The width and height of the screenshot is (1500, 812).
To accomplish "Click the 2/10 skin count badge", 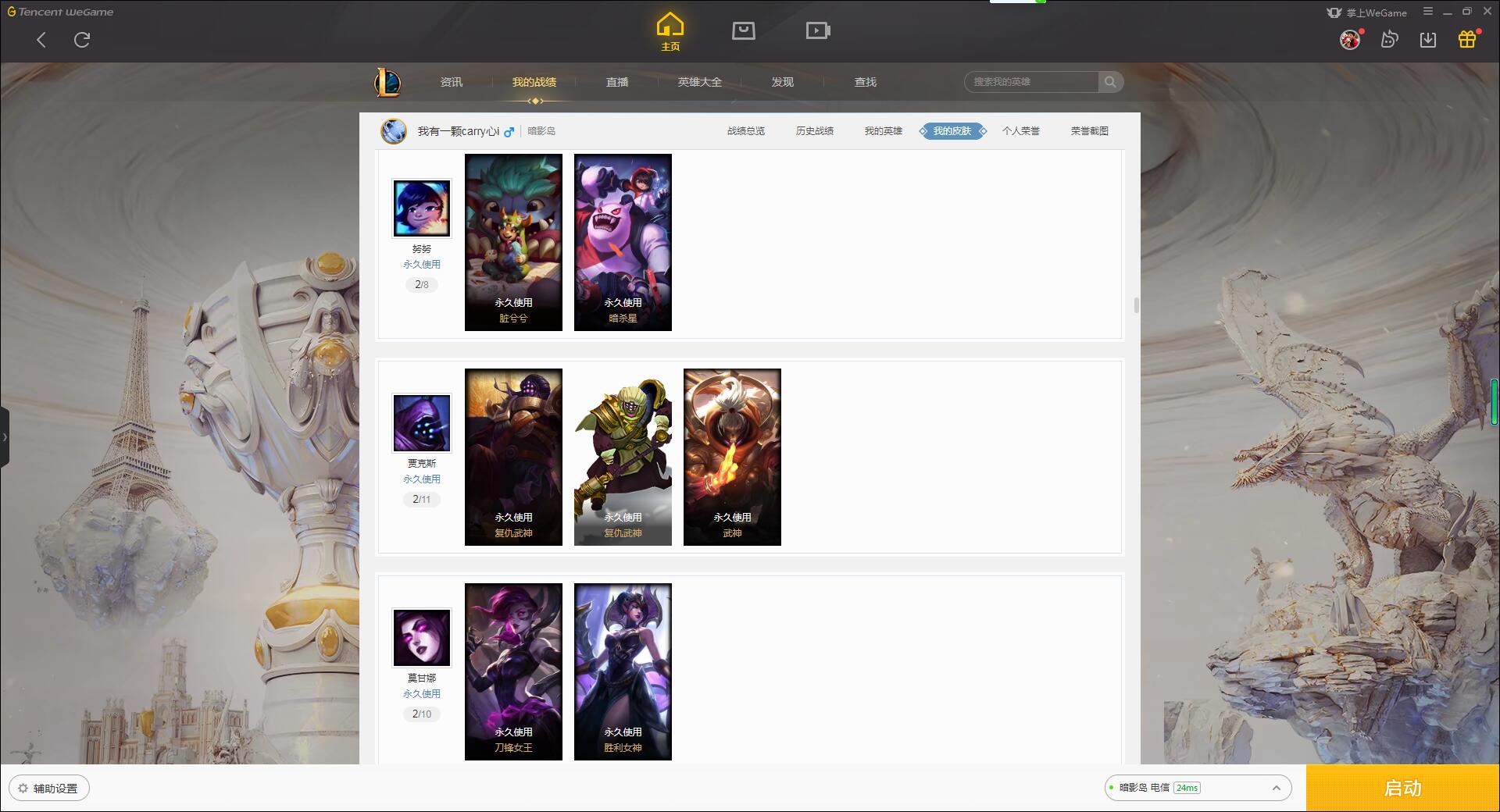I will (x=422, y=714).
